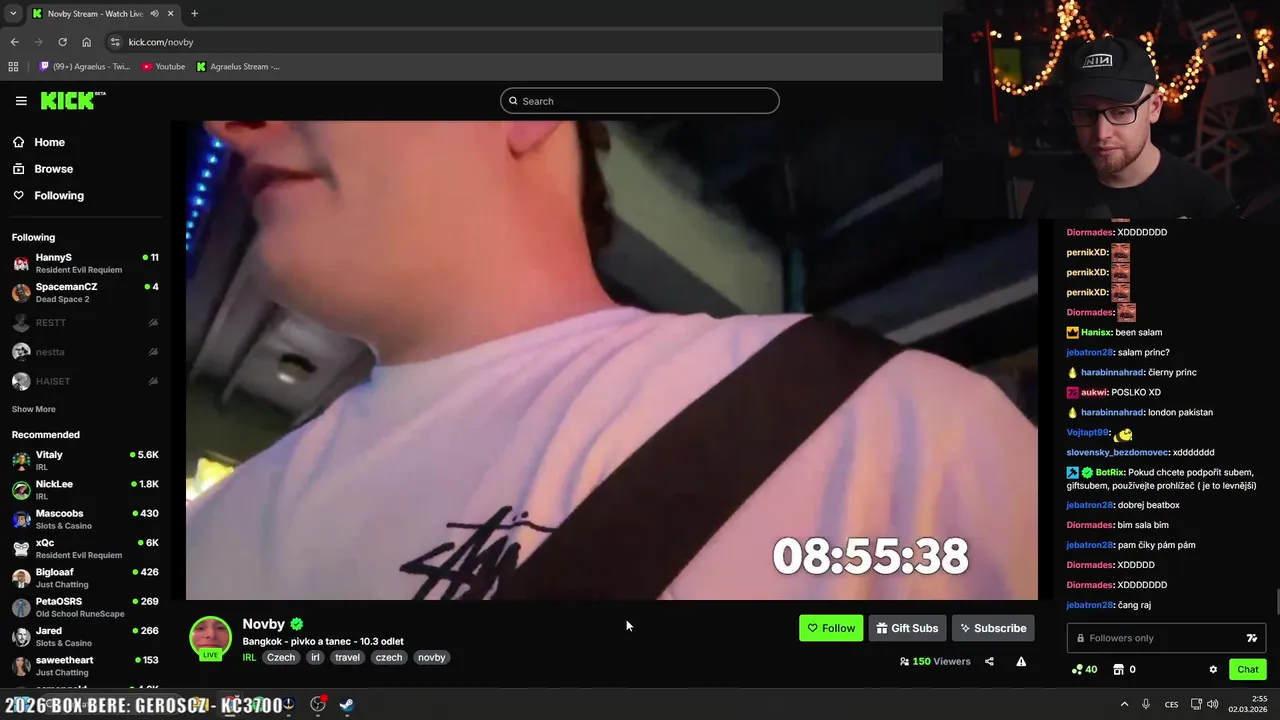Open Agraelus Twitch bookmark

coord(85,67)
